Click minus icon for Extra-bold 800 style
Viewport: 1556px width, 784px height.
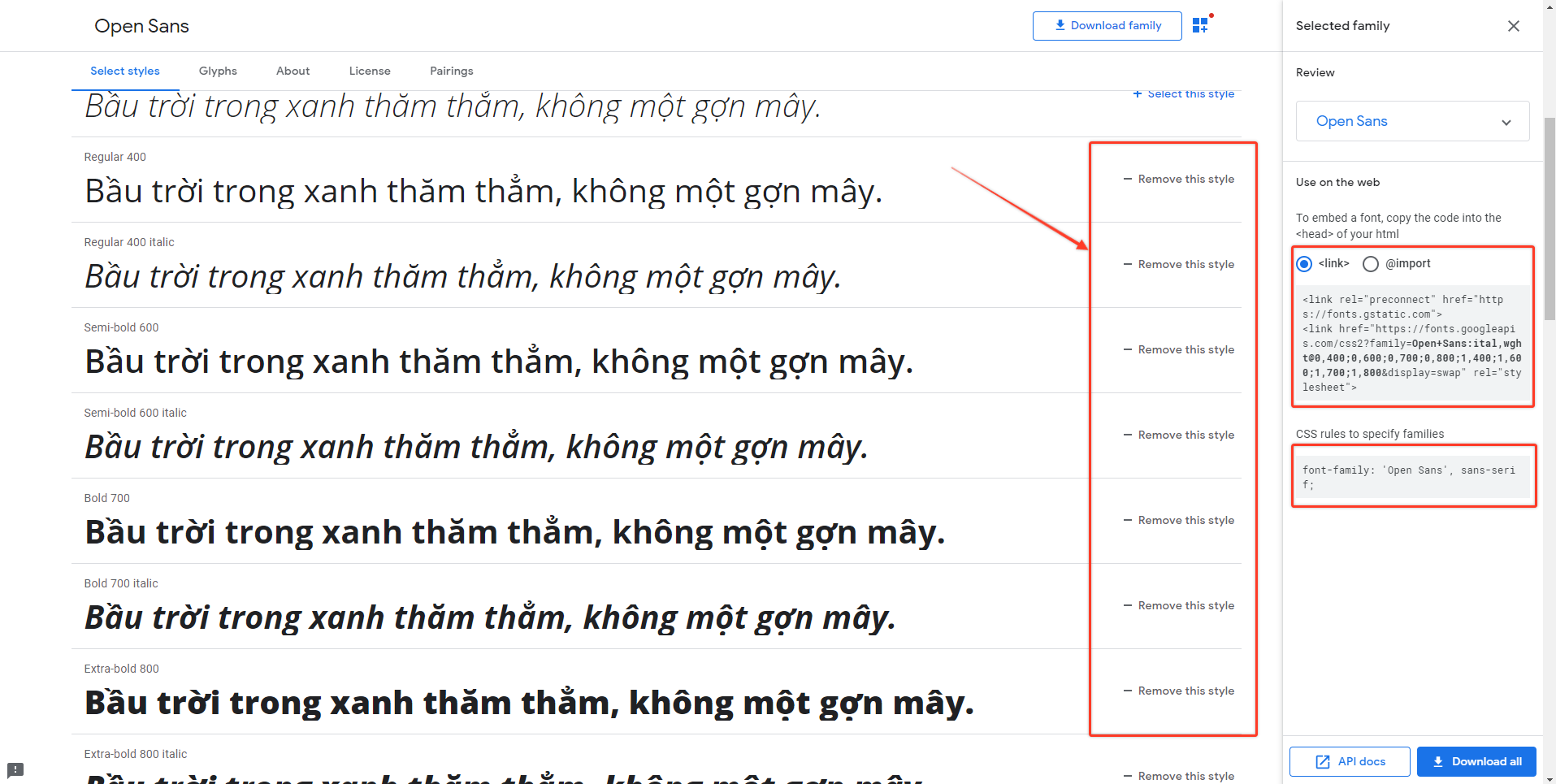click(x=1128, y=691)
